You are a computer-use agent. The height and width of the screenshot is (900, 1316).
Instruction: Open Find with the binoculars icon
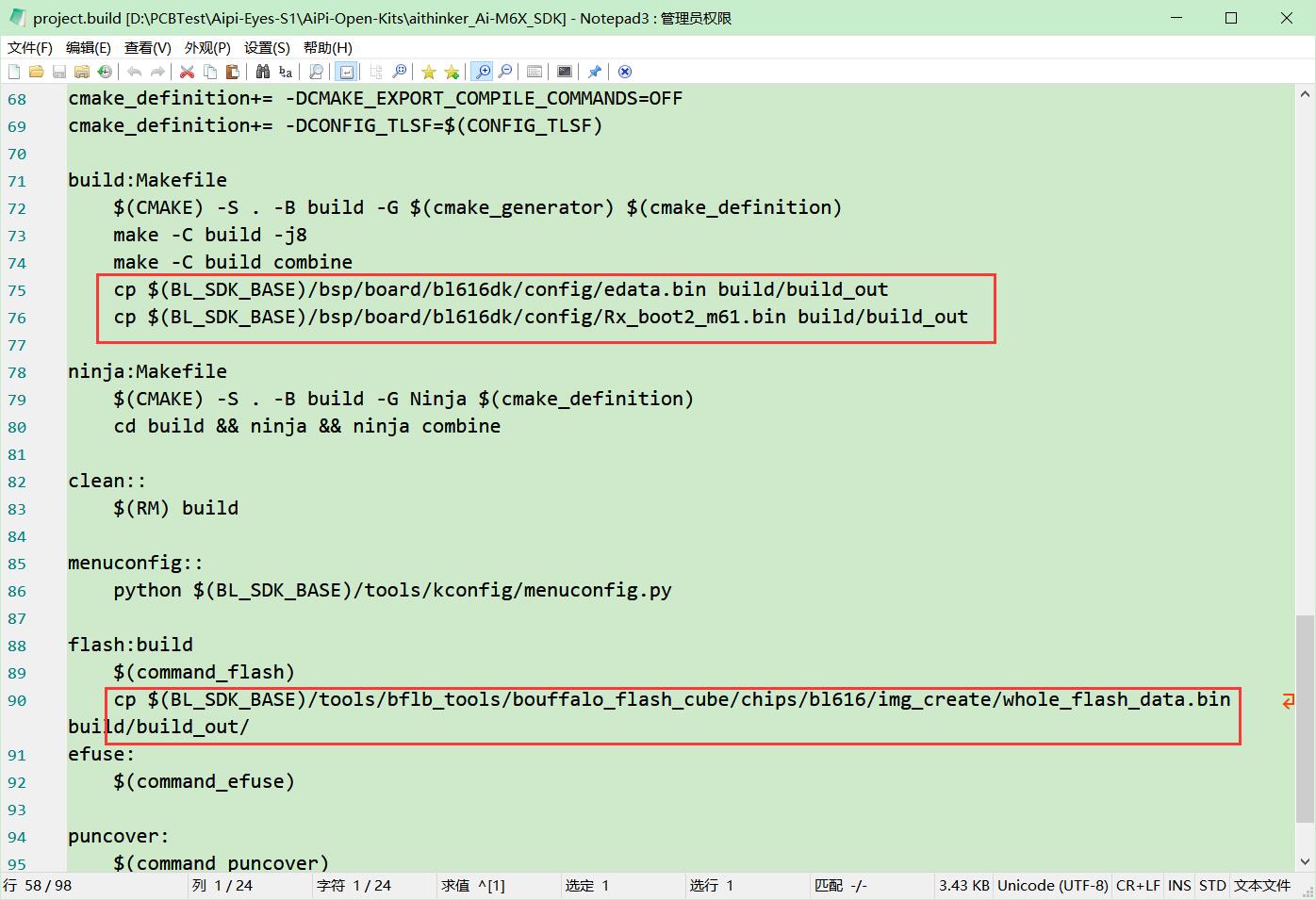[263, 72]
